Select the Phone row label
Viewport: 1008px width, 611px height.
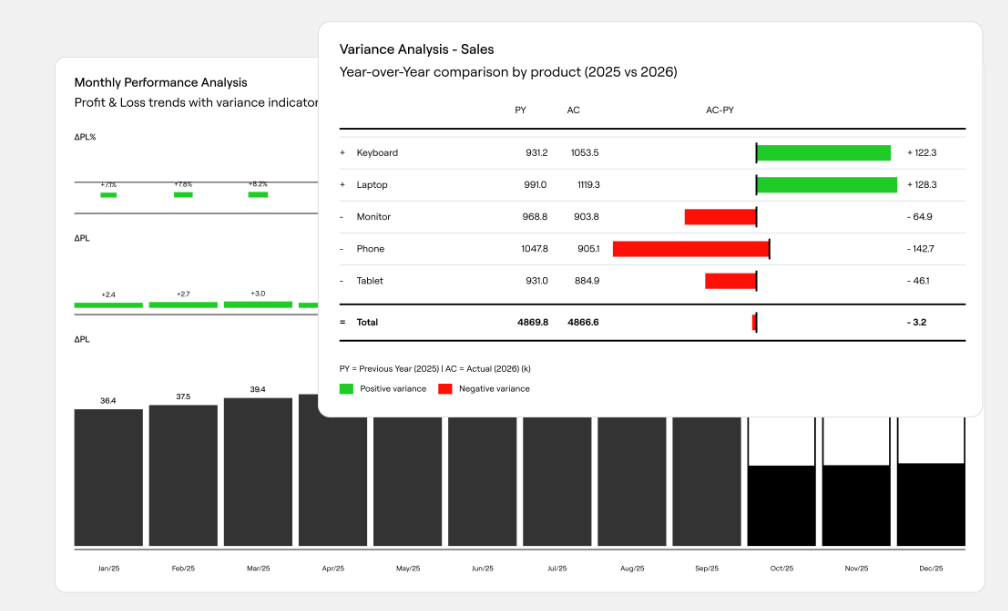coord(370,249)
